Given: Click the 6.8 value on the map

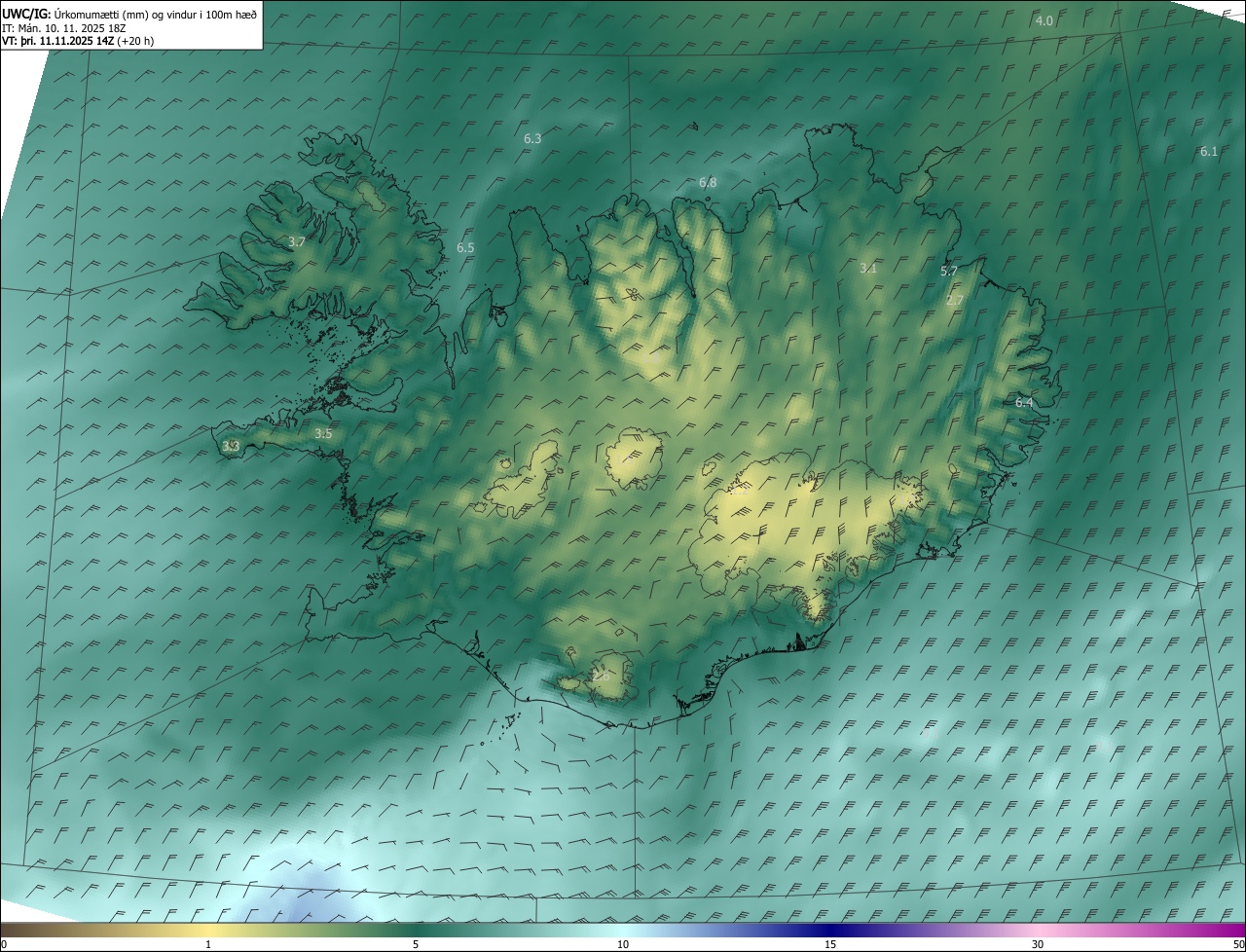Looking at the screenshot, I should (x=708, y=182).
